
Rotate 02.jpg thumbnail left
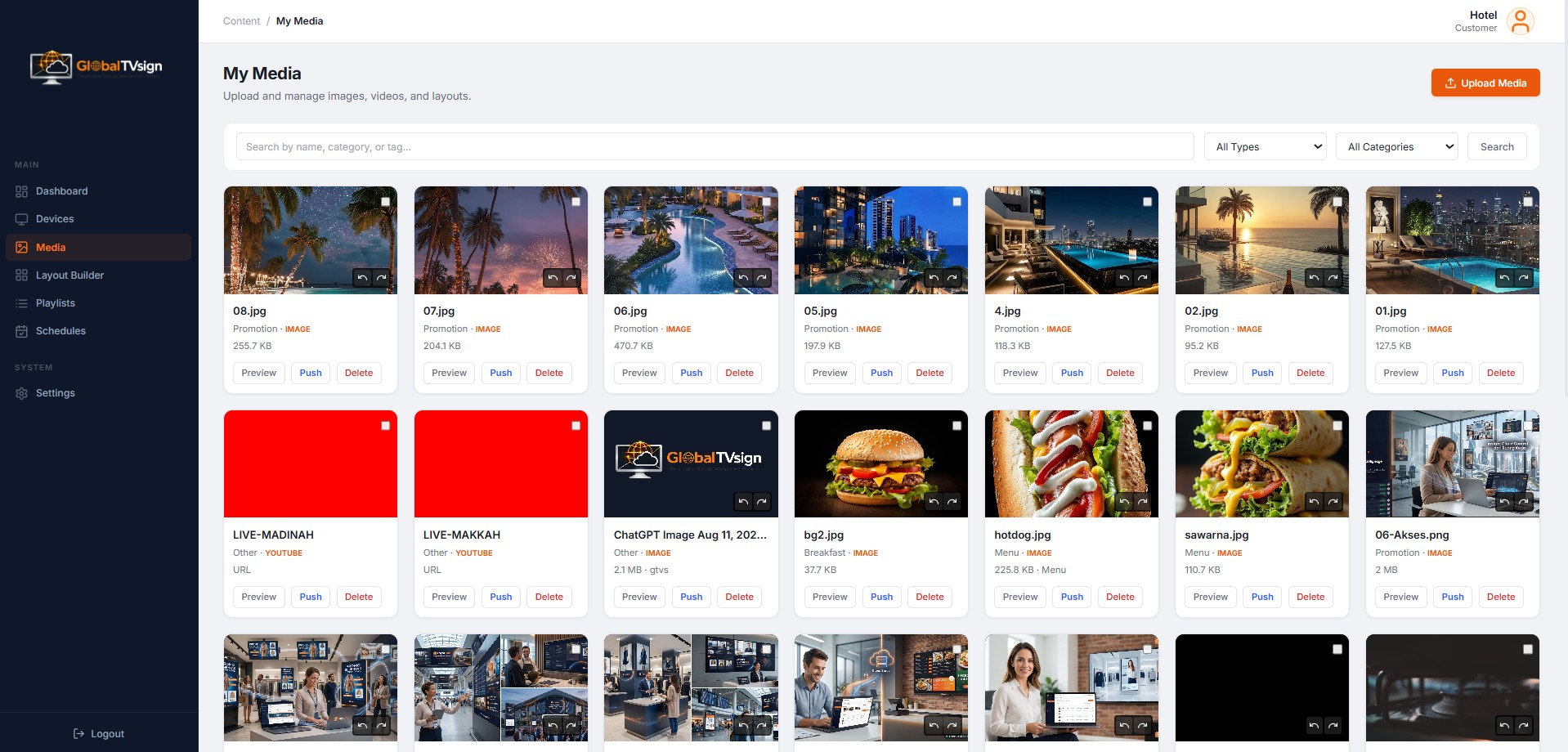tap(1314, 278)
